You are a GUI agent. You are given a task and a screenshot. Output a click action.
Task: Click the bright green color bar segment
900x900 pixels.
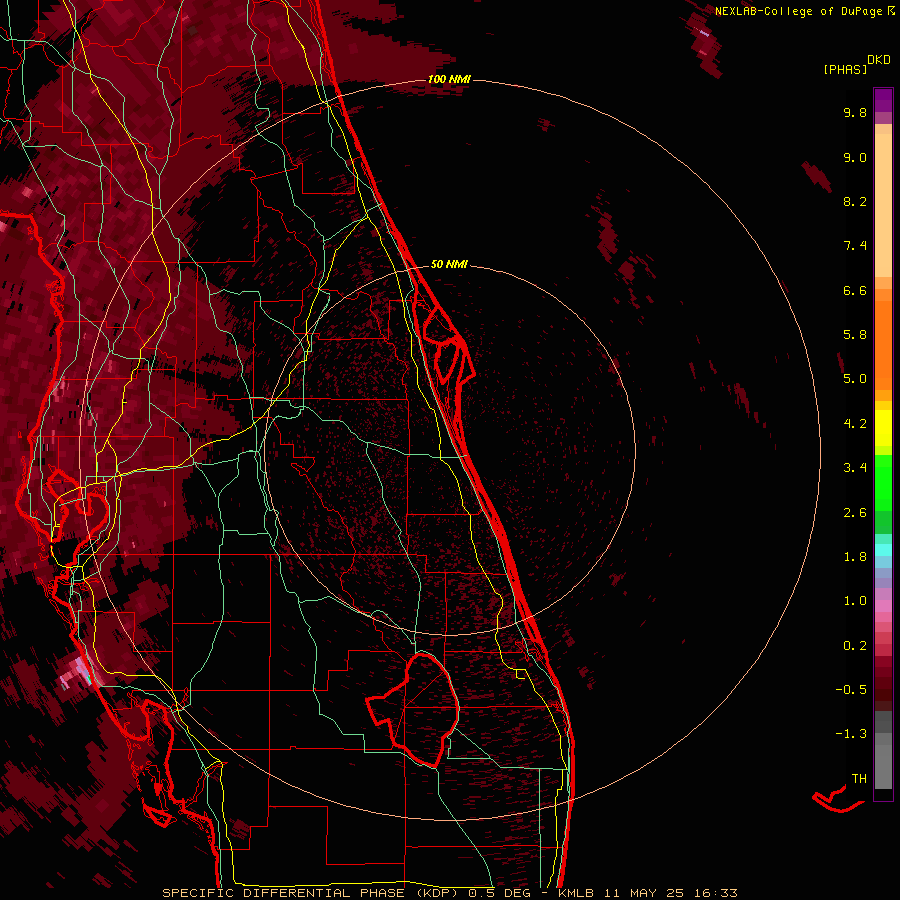(883, 482)
